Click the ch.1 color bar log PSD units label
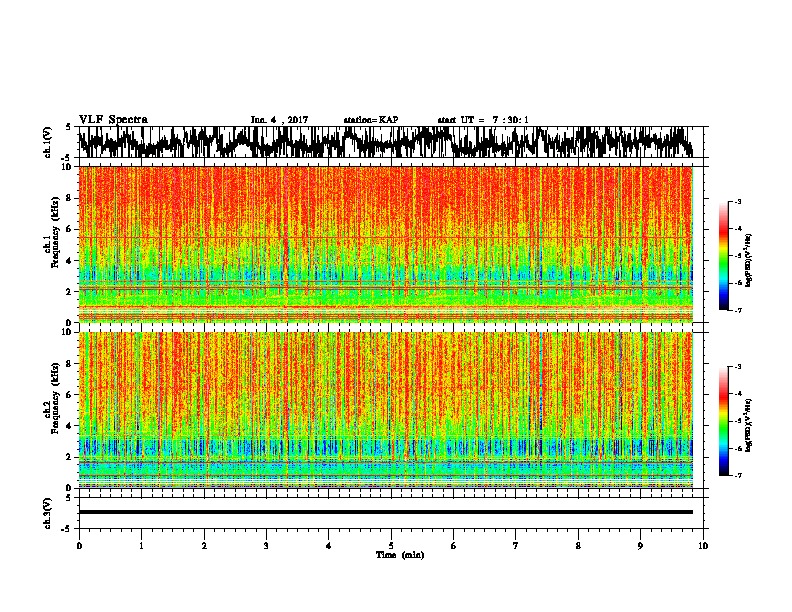Screen dimensions: 792x612 tap(748, 261)
